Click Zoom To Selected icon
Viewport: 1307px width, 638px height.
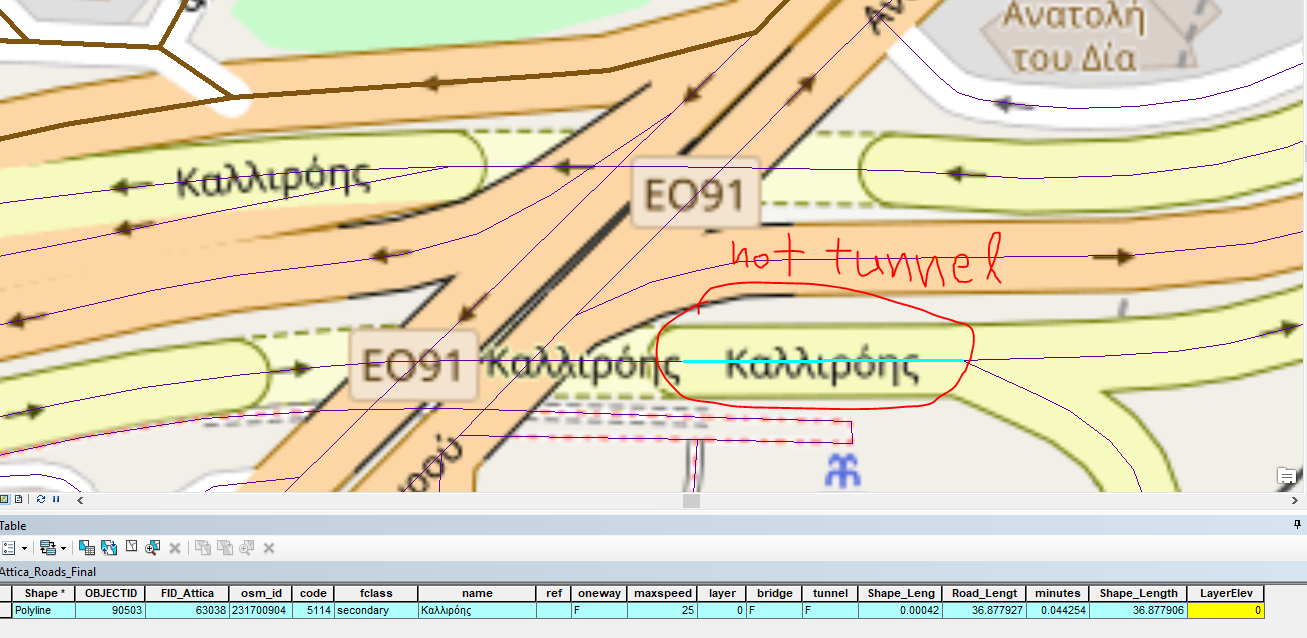152,548
